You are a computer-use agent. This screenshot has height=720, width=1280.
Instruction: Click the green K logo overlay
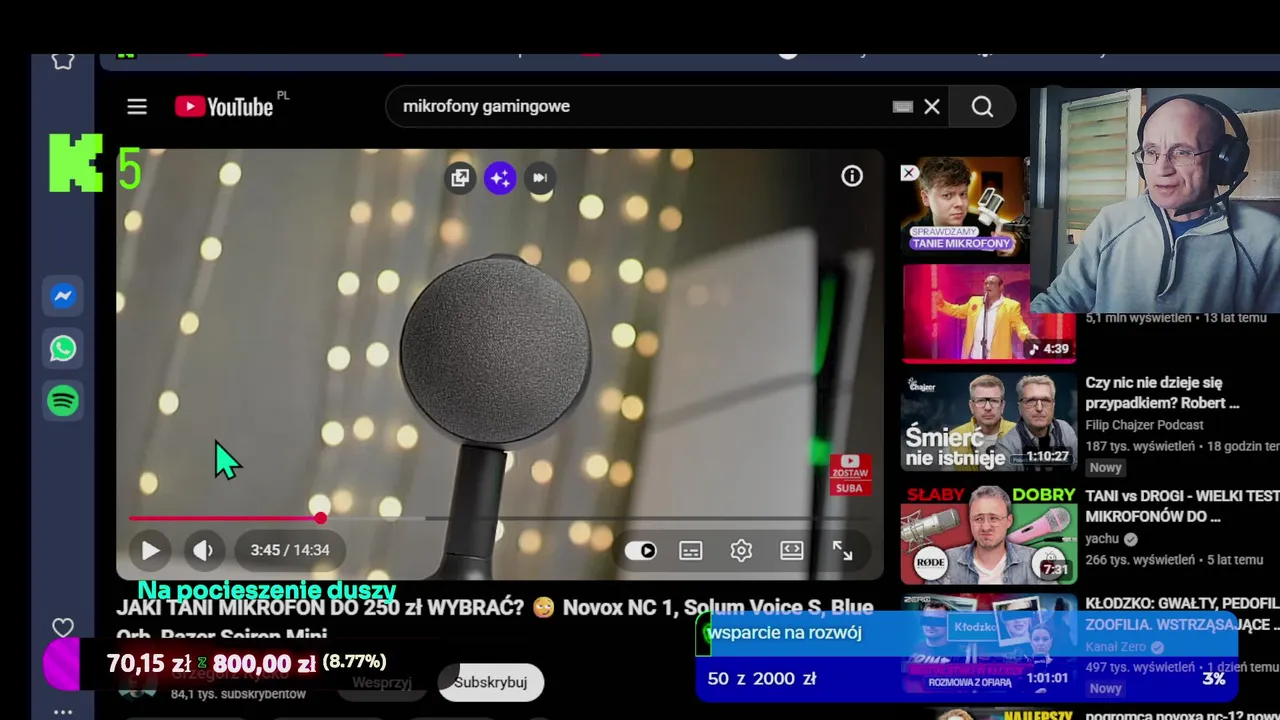point(76,163)
